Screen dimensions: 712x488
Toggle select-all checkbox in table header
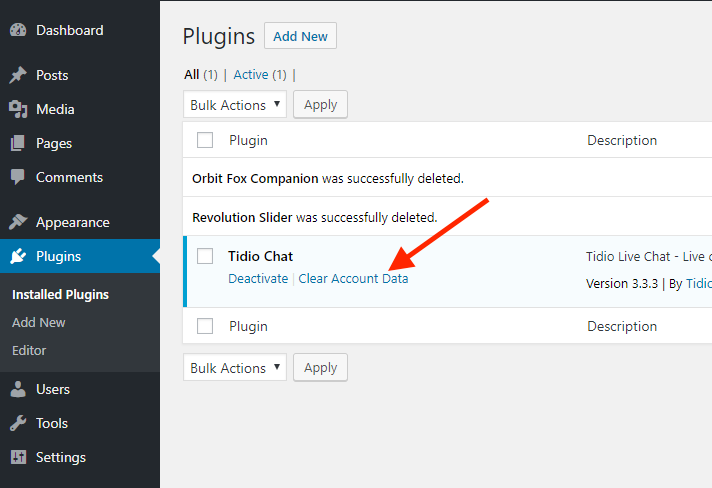[x=205, y=140]
